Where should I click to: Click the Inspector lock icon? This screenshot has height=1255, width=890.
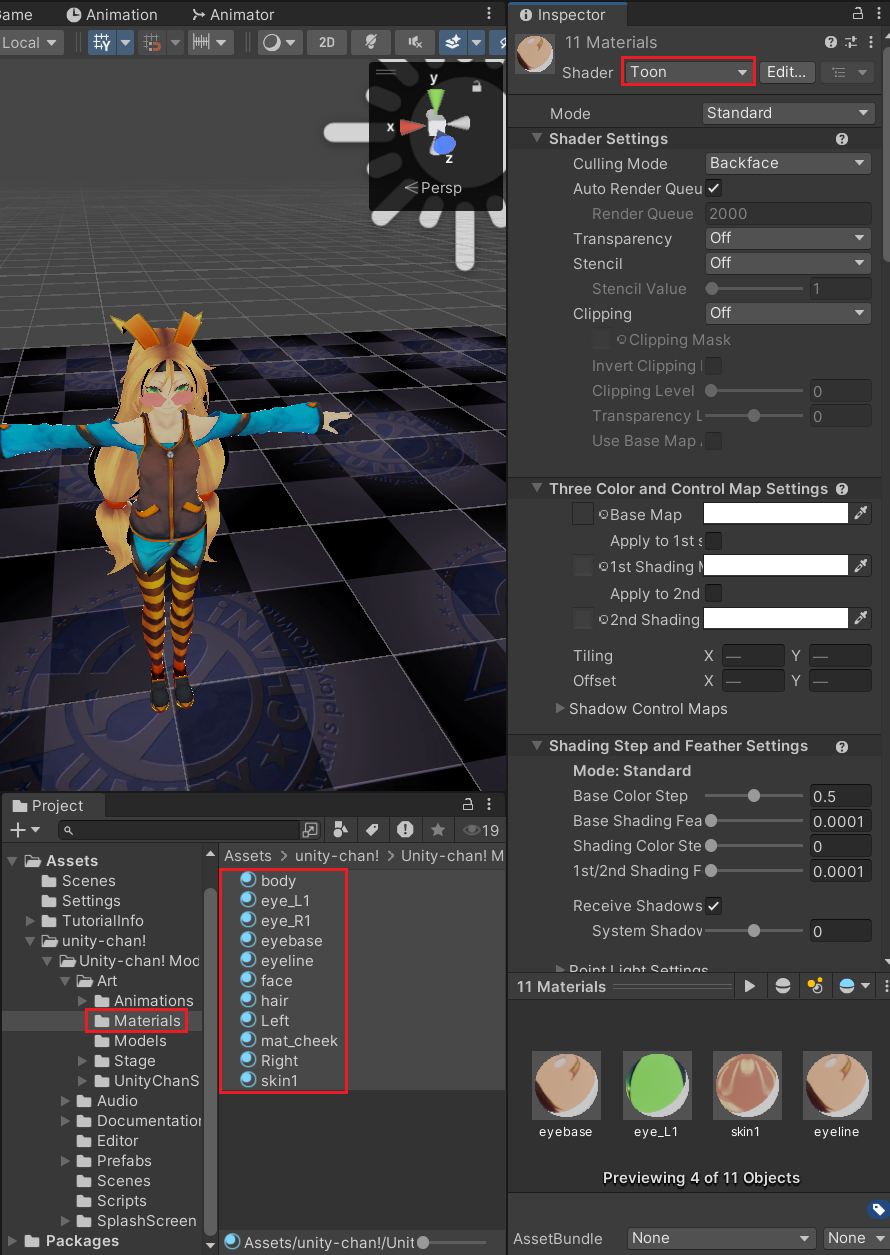tap(857, 14)
